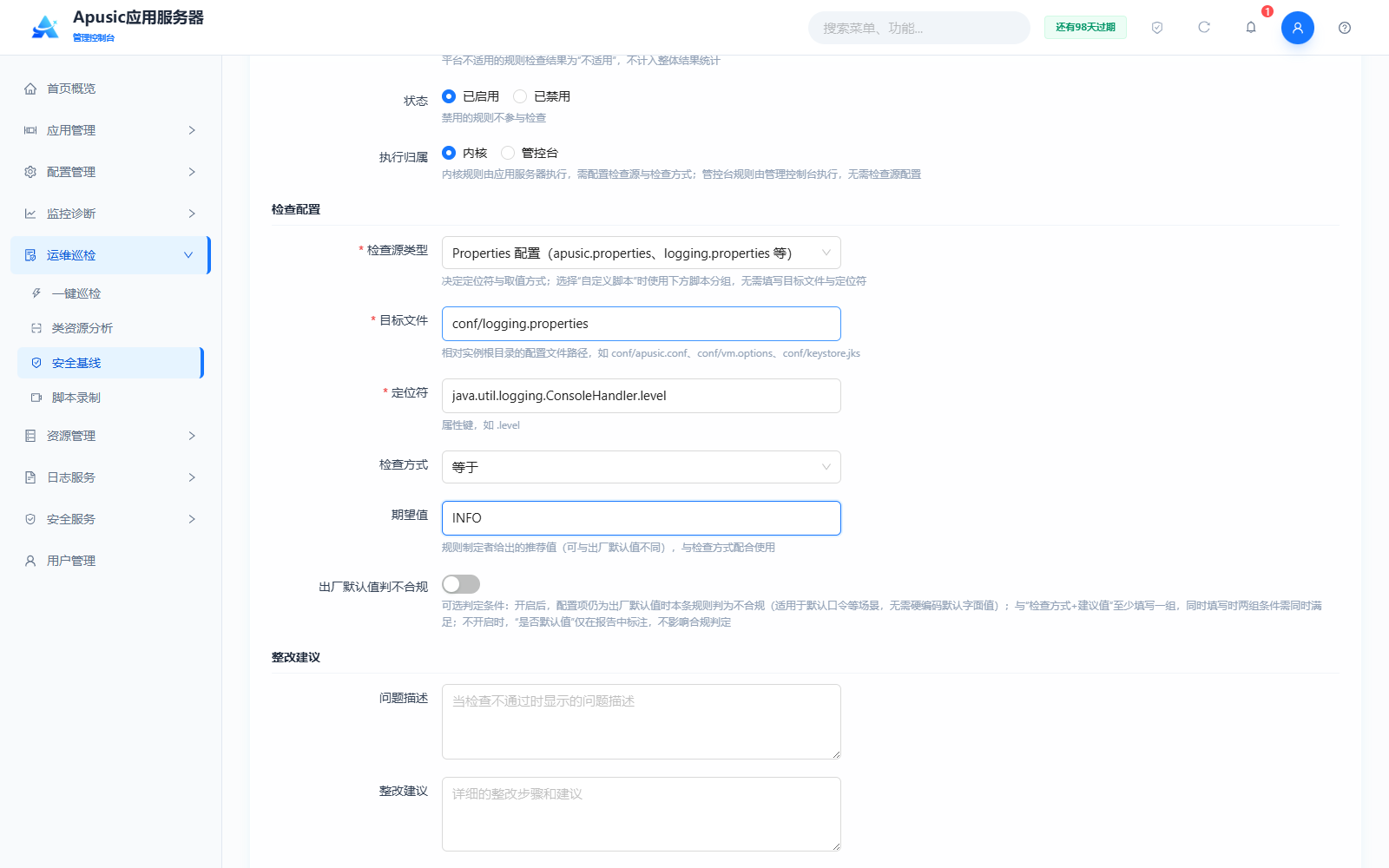Open the security shield icon in header

1157,28
